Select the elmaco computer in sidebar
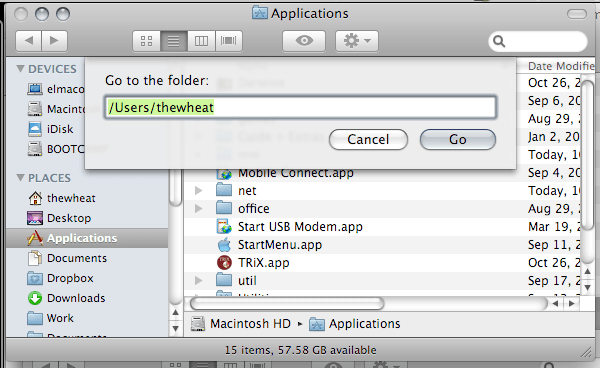Viewport: 600px width, 368px height. [x=56, y=89]
